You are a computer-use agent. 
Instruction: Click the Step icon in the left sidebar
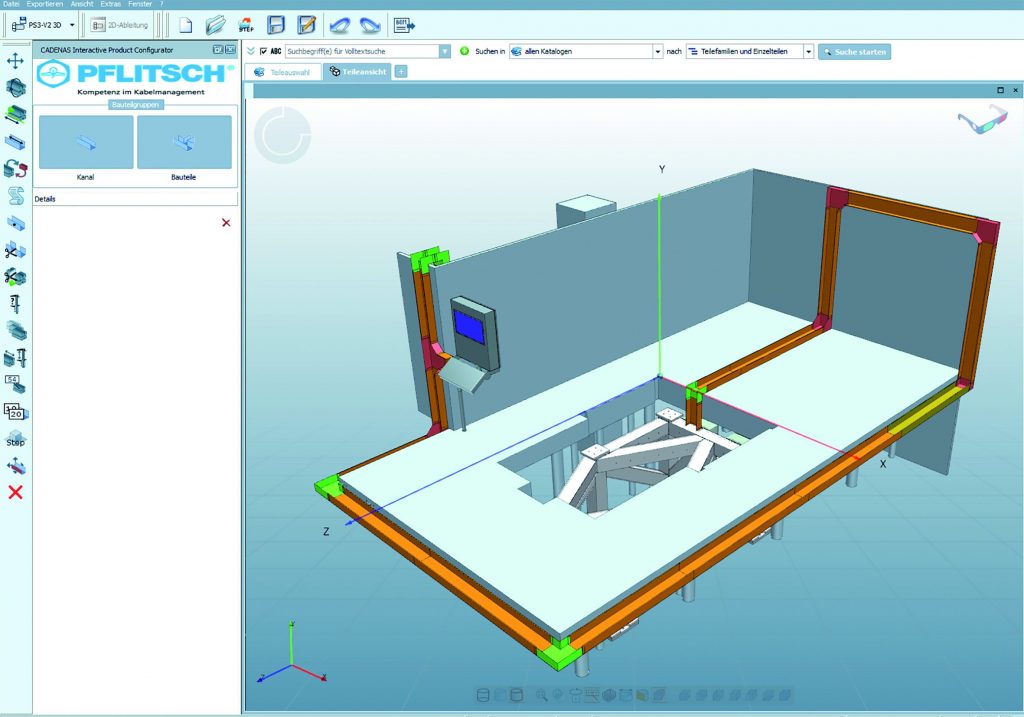pyautogui.click(x=16, y=438)
